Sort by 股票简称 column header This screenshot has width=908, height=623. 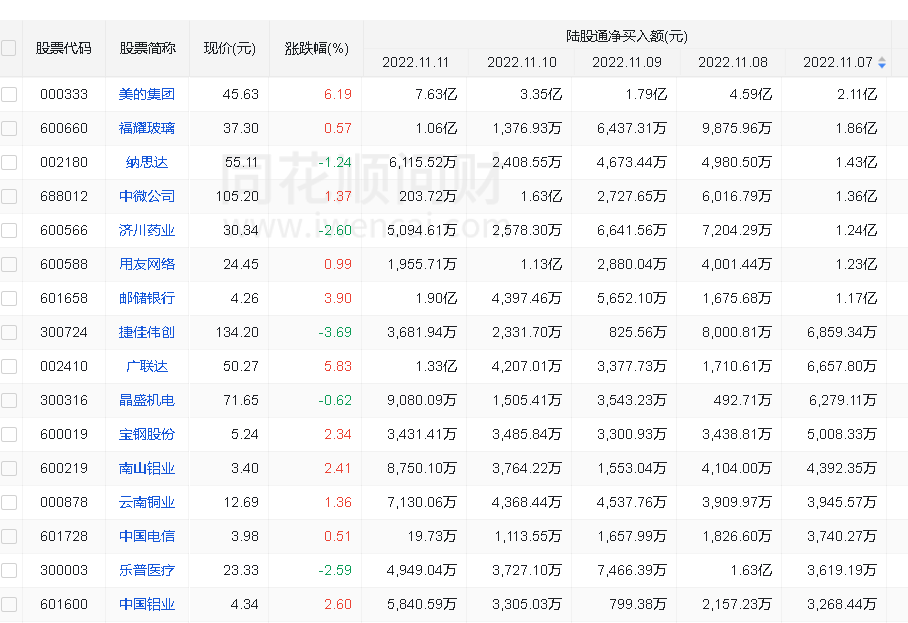click(148, 48)
